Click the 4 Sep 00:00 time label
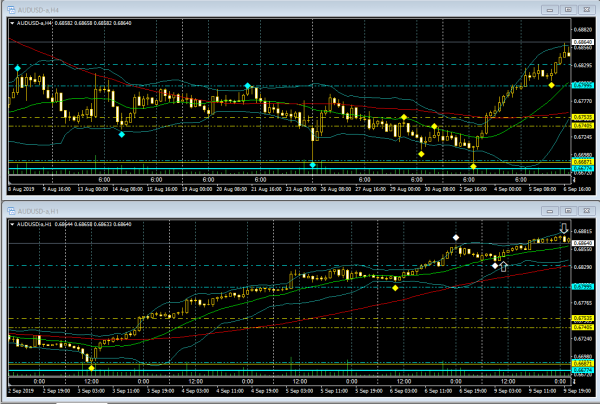This screenshot has height=404, width=600. [508, 189]
